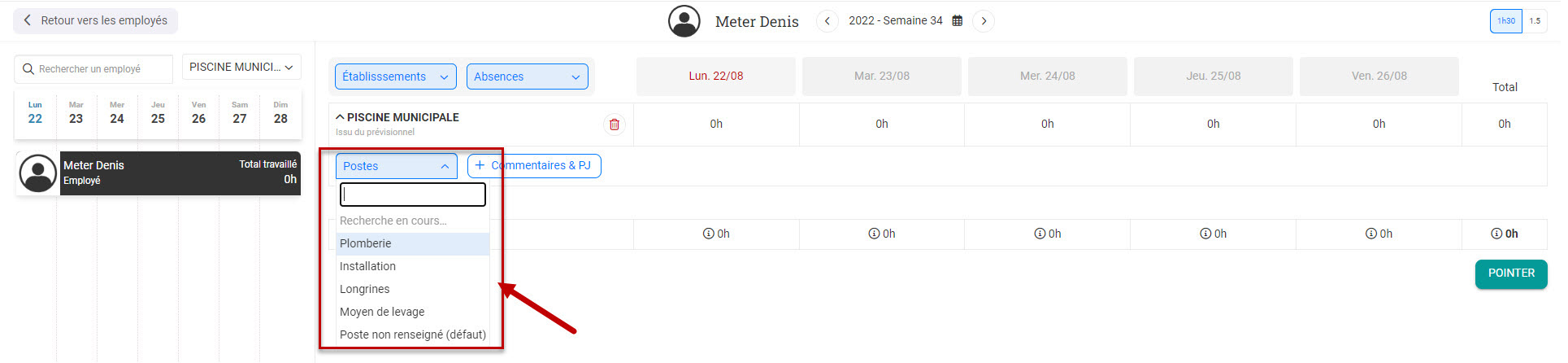1568x363 pixels.
Task: Go back via Retour vers les employés
Action: [95, 20]
